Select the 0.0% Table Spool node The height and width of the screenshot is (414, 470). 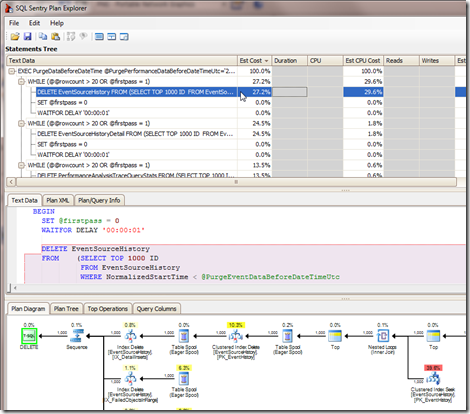184,336
